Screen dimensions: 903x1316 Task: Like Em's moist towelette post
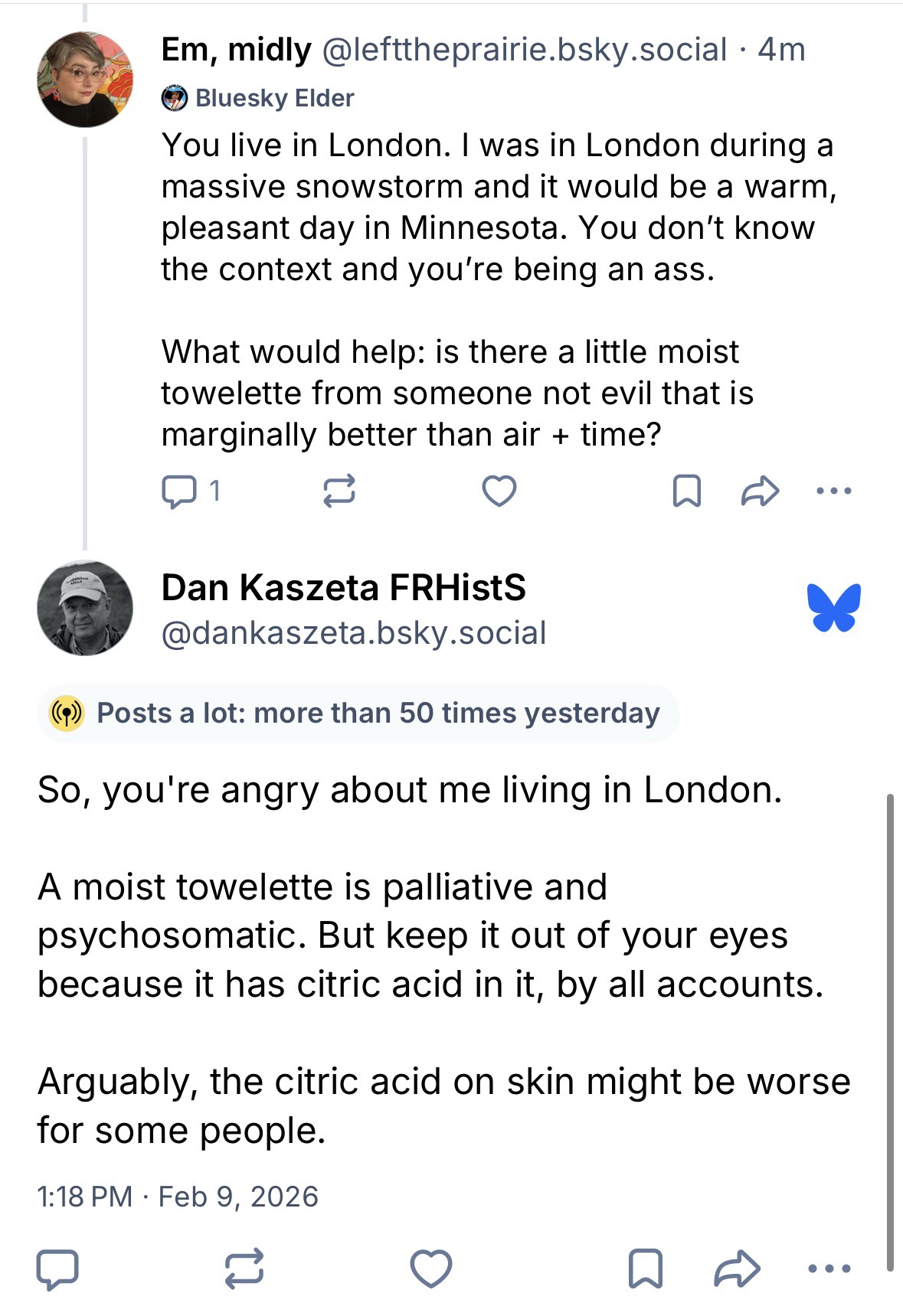point(499,491)
